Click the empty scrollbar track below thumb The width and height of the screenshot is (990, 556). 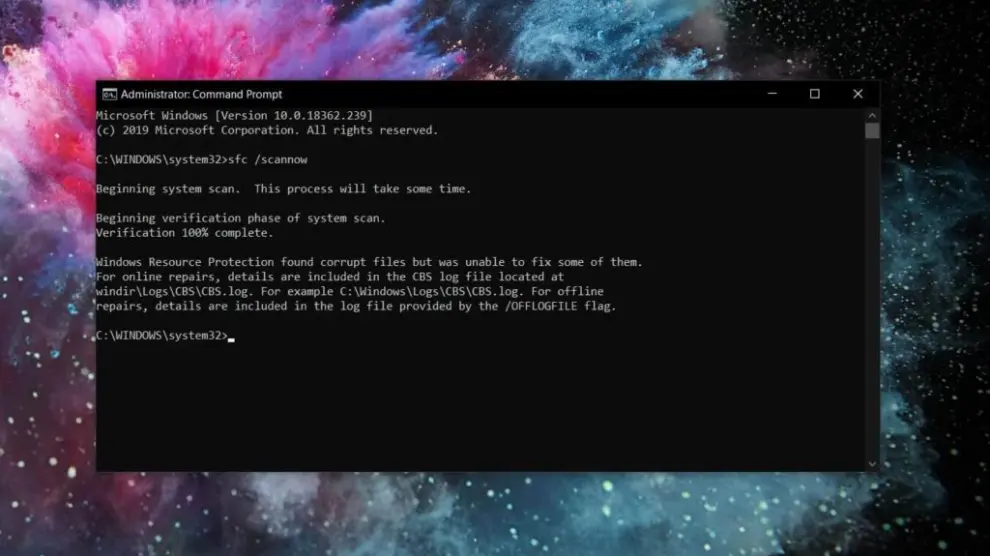[872, 297]
